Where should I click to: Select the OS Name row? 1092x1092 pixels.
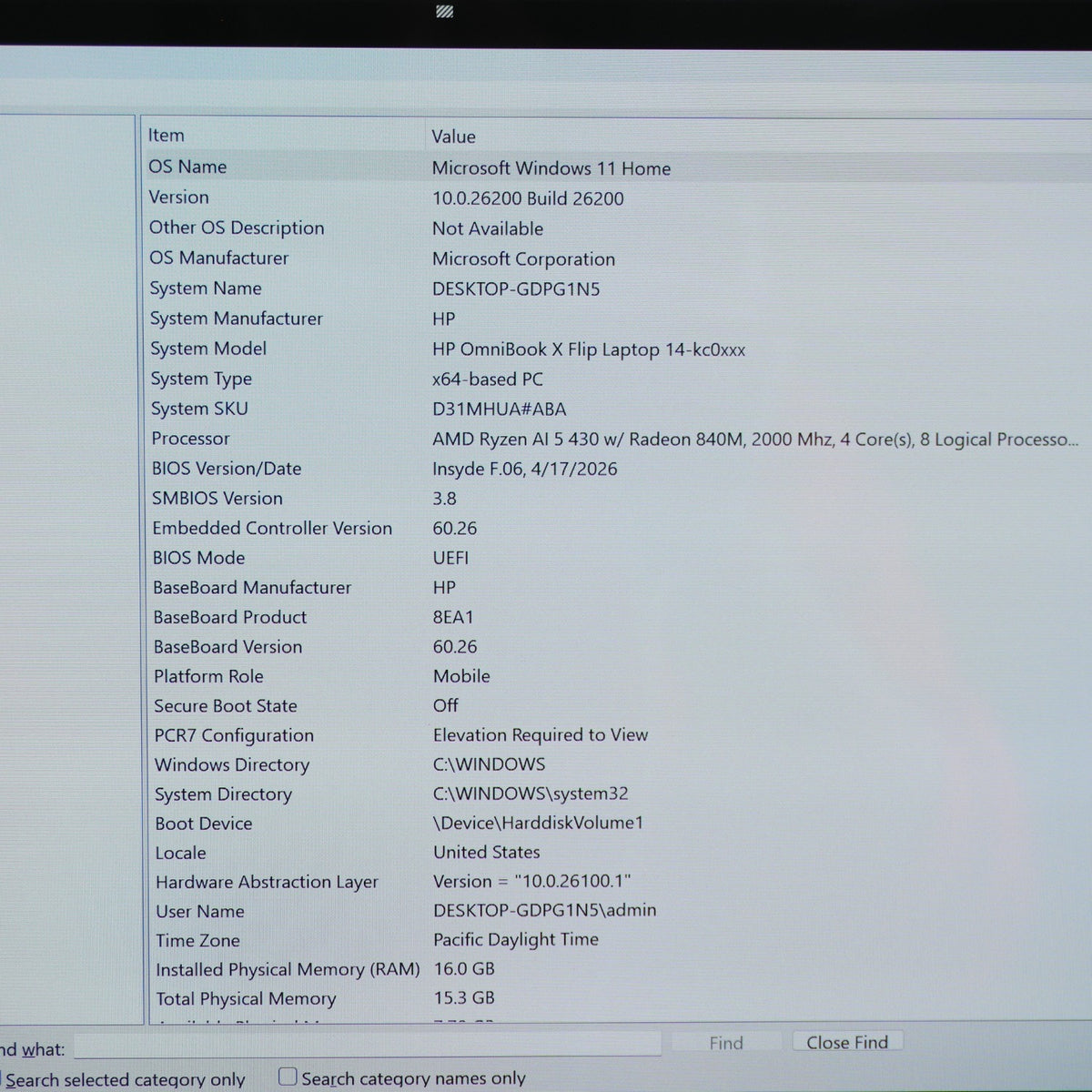(x=618, y=167)
